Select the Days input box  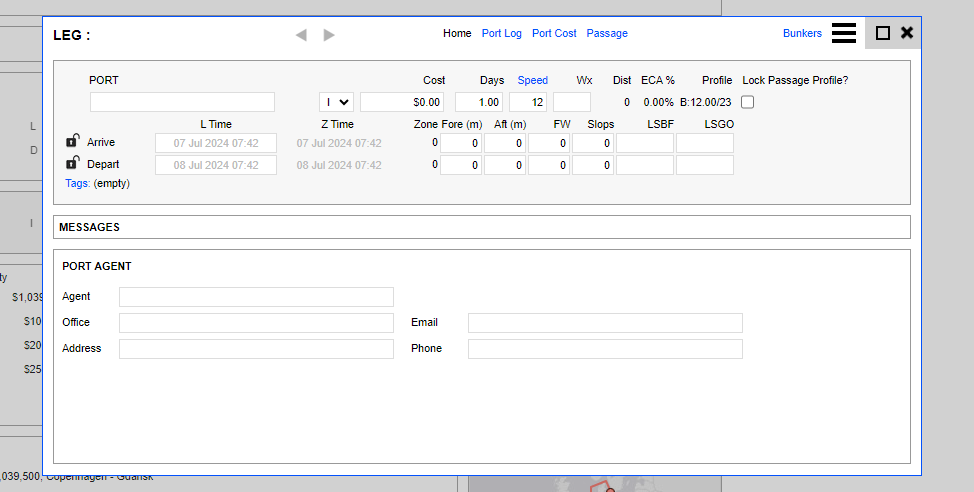[479, 102]
